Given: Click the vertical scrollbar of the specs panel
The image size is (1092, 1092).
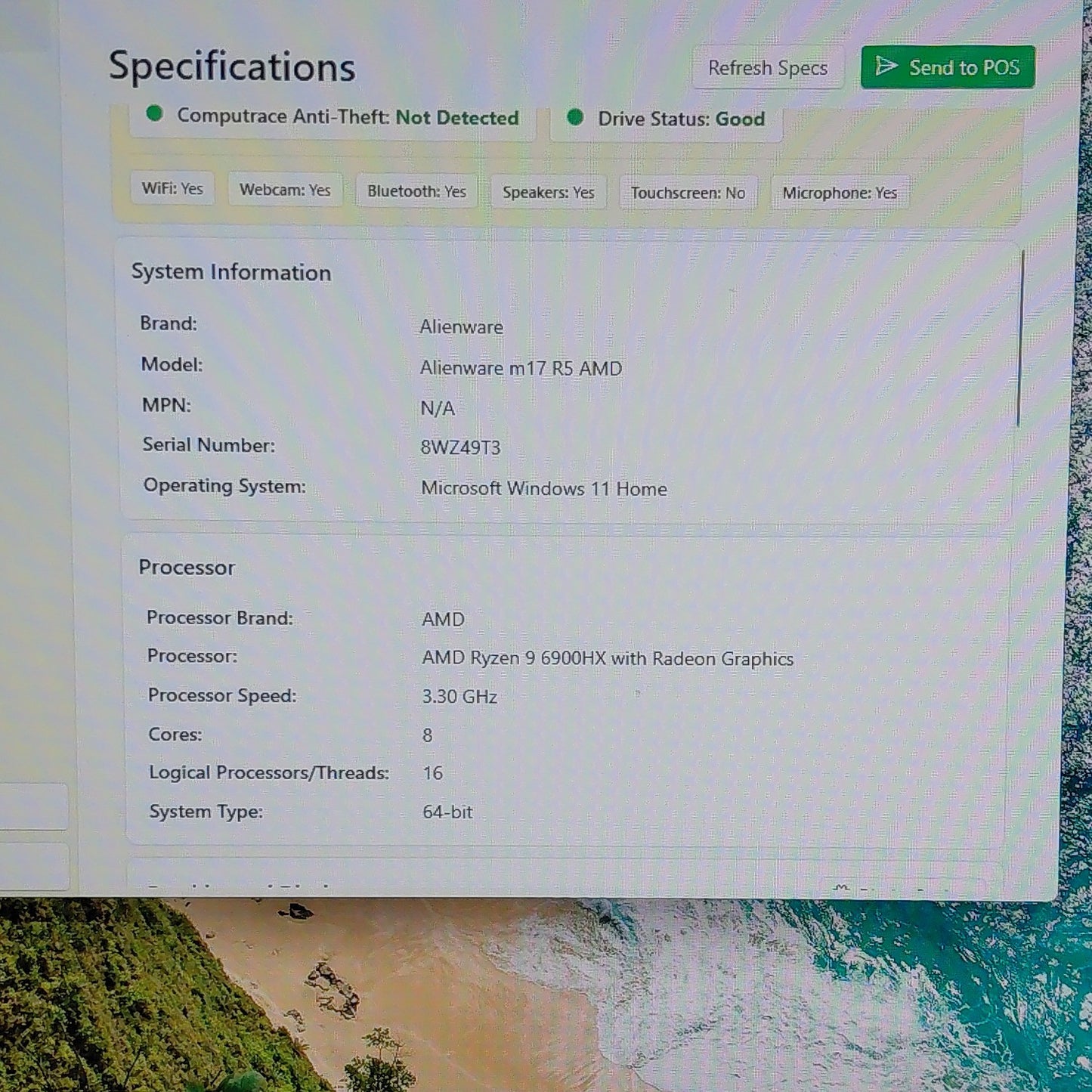Looking at the screenshot, I should tap(1020, 339).
